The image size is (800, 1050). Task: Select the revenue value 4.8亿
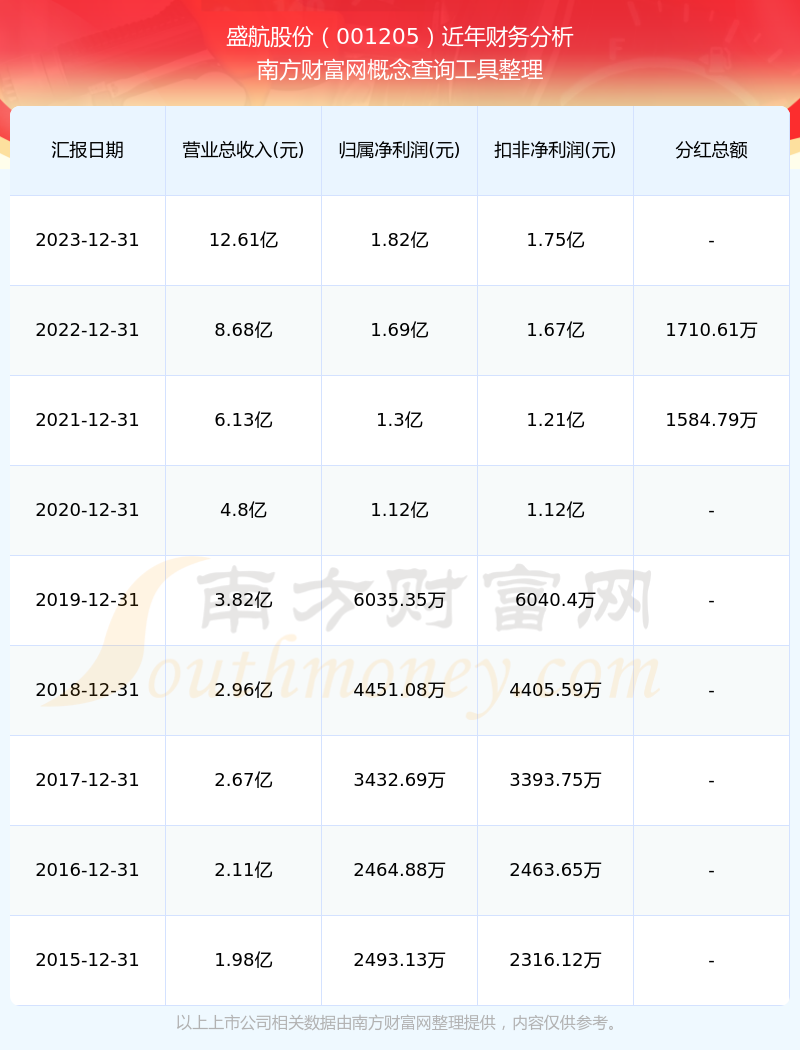pos(244,510)
